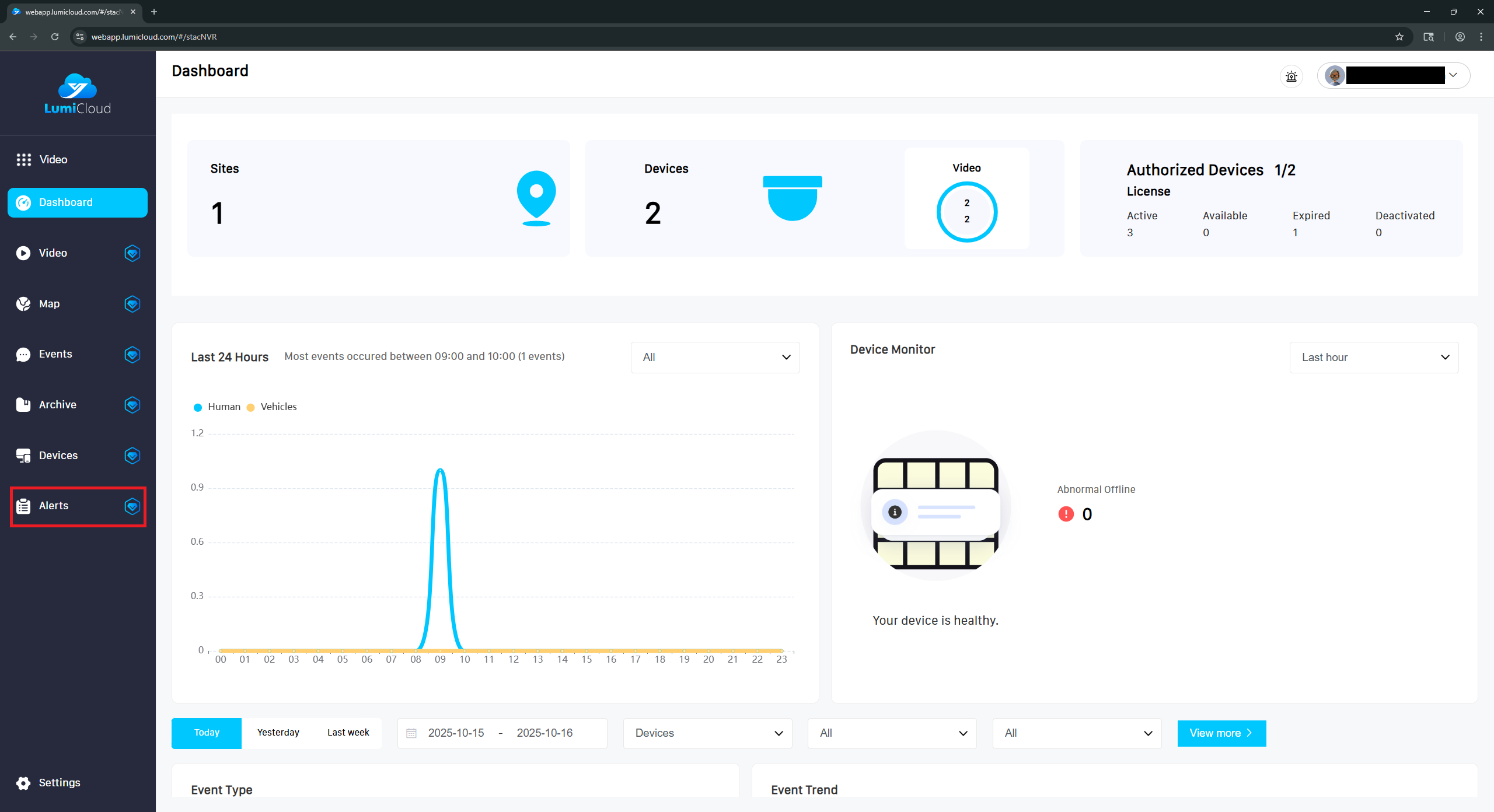Select the Last week button
This screenshot has width=1494, height=812.
pyautogui.click(x=348, y=733)
